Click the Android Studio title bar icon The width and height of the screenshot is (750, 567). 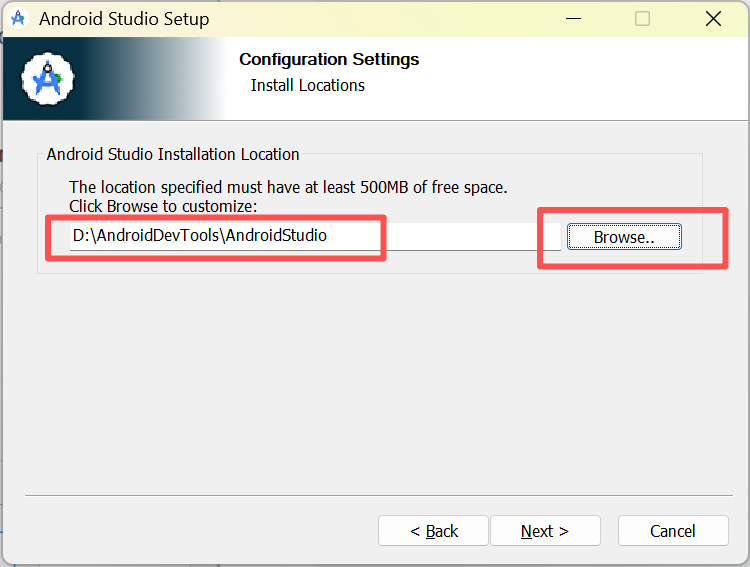(x=19, y=19)
